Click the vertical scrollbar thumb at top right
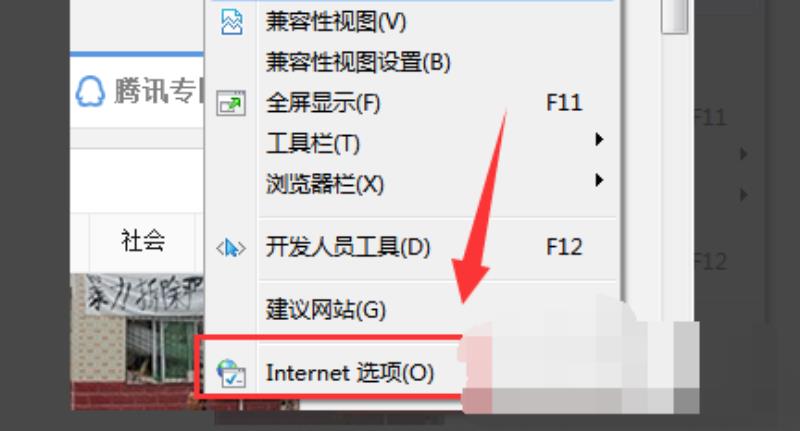Viewport: 800px width, 431px height. 674,17
